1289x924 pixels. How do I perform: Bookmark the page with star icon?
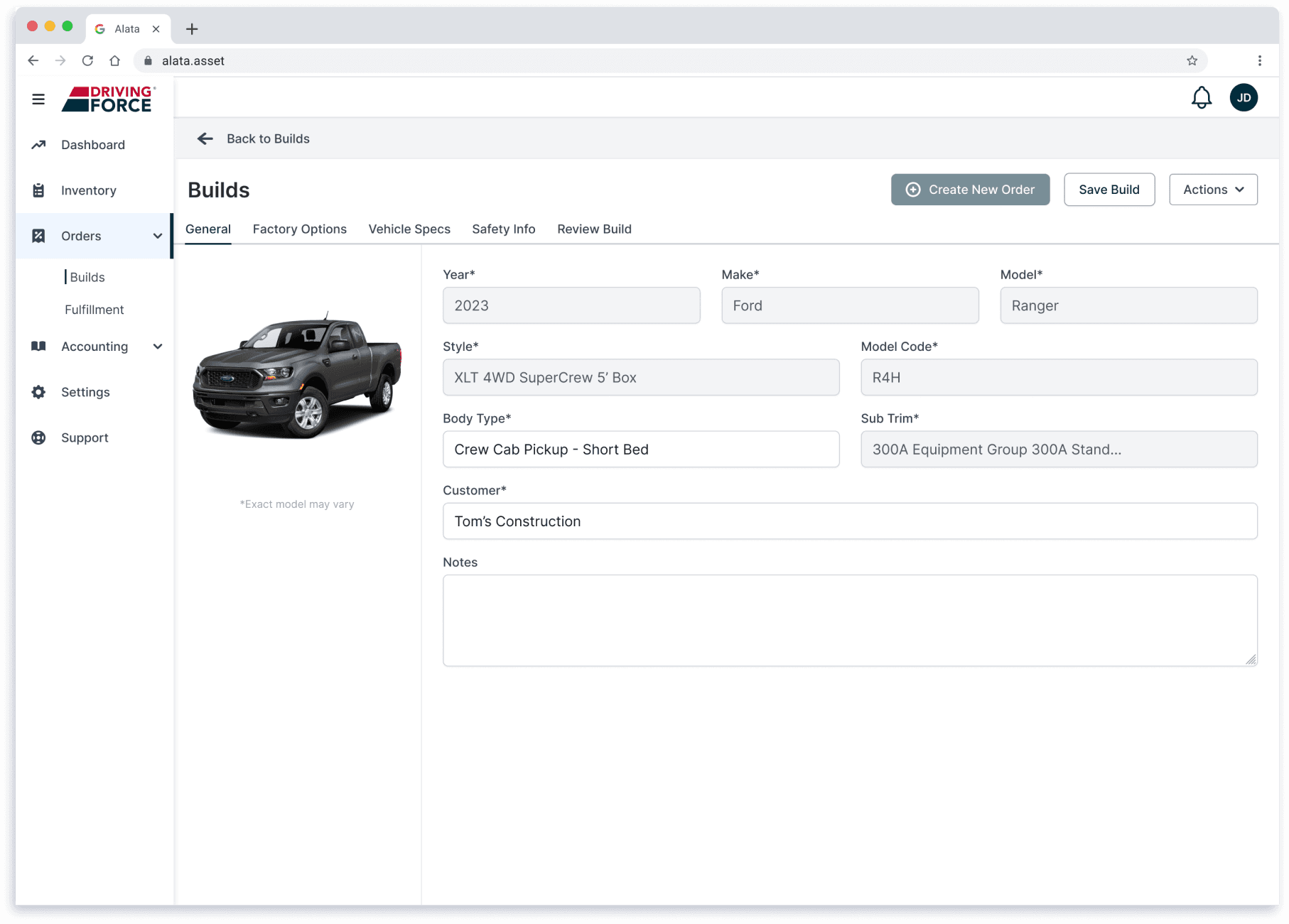point(1192,60)
